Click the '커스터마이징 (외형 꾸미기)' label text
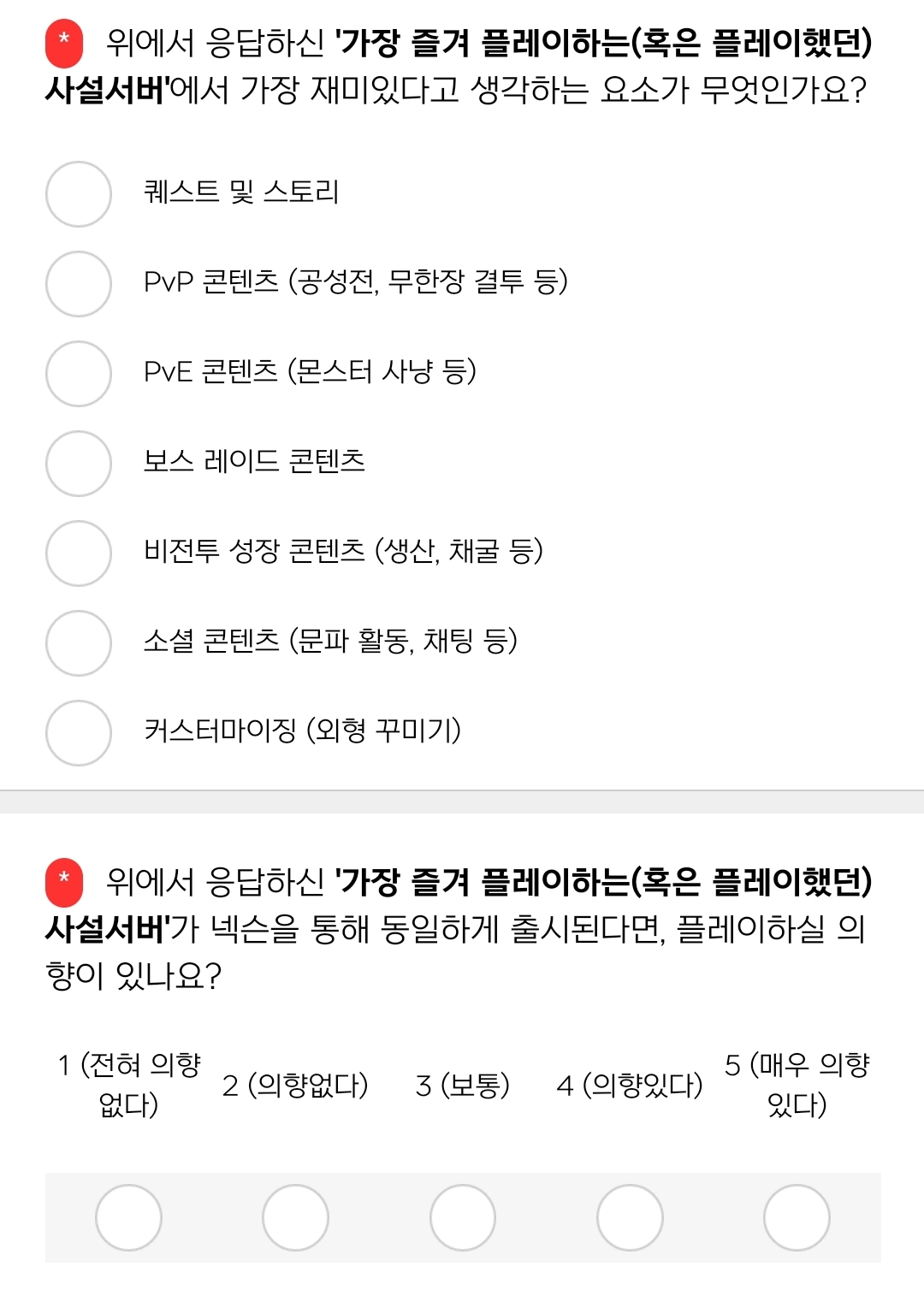This screenshot has width=924, height=1302. pyautogui.click(x=302, y=731)
